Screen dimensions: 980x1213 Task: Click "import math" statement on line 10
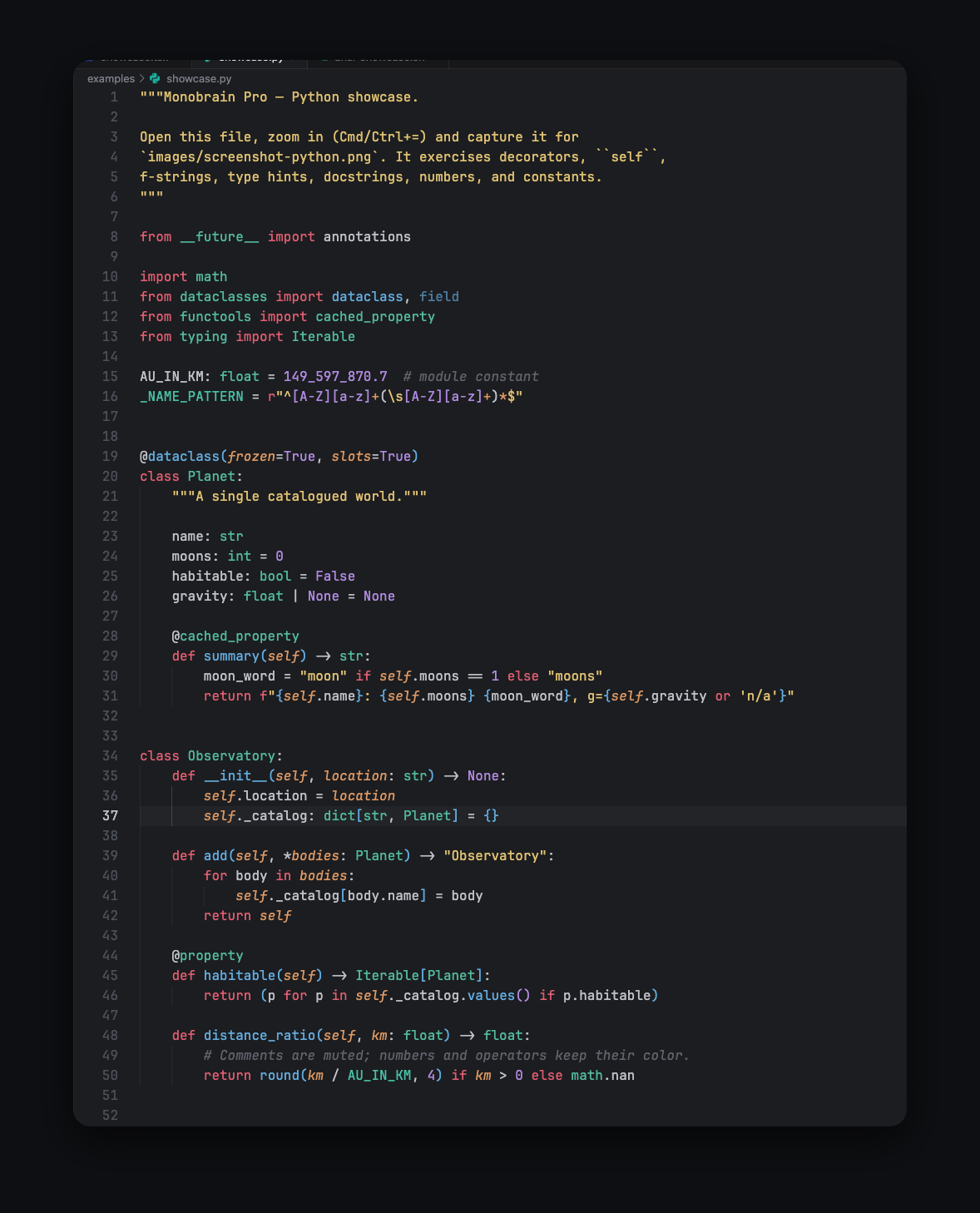point(184,276)
